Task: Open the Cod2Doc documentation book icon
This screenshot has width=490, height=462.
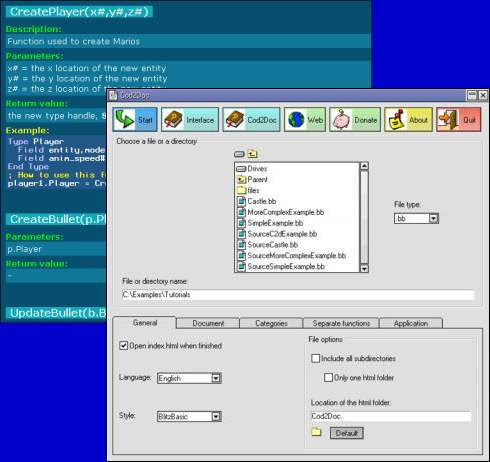Action: (235, 120)
